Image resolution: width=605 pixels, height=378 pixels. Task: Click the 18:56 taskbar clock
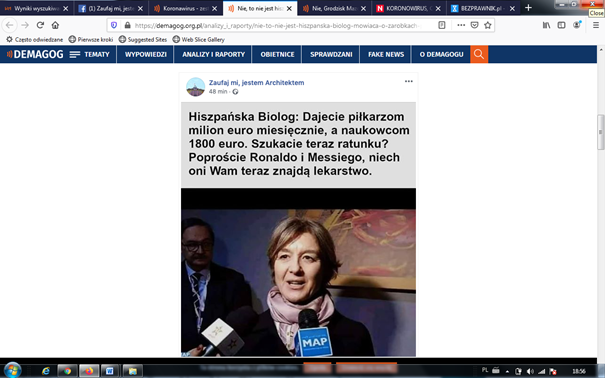tap(578, 371)
